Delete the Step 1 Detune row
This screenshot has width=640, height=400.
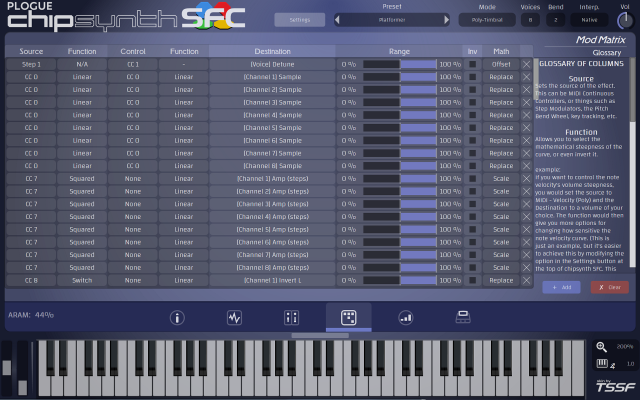click(527, 64)
